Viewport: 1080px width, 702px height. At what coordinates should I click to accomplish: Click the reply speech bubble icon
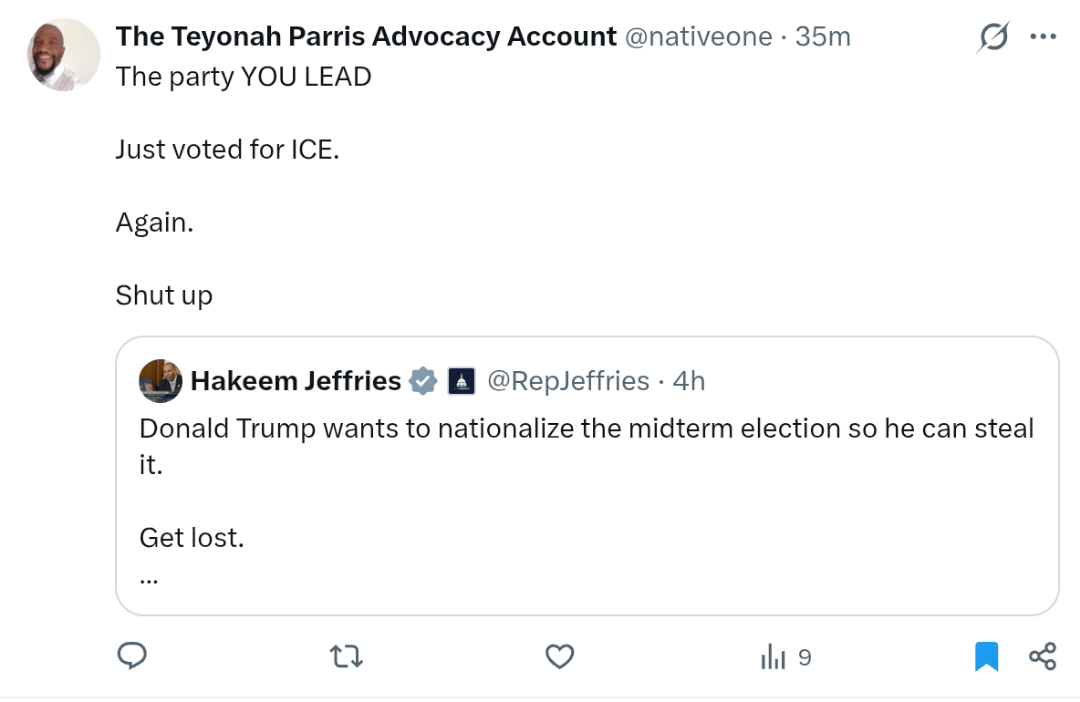(132, 656)
